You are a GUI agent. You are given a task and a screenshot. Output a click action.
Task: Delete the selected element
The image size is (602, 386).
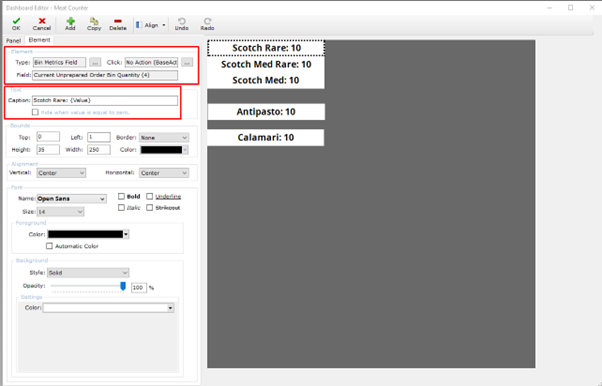coord(118,24)
